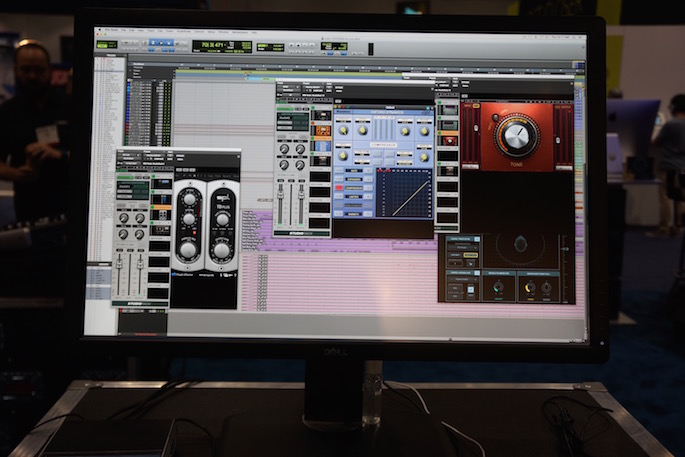Click vertical slider handle on bottom-right plugin edge

click(565, 249)
